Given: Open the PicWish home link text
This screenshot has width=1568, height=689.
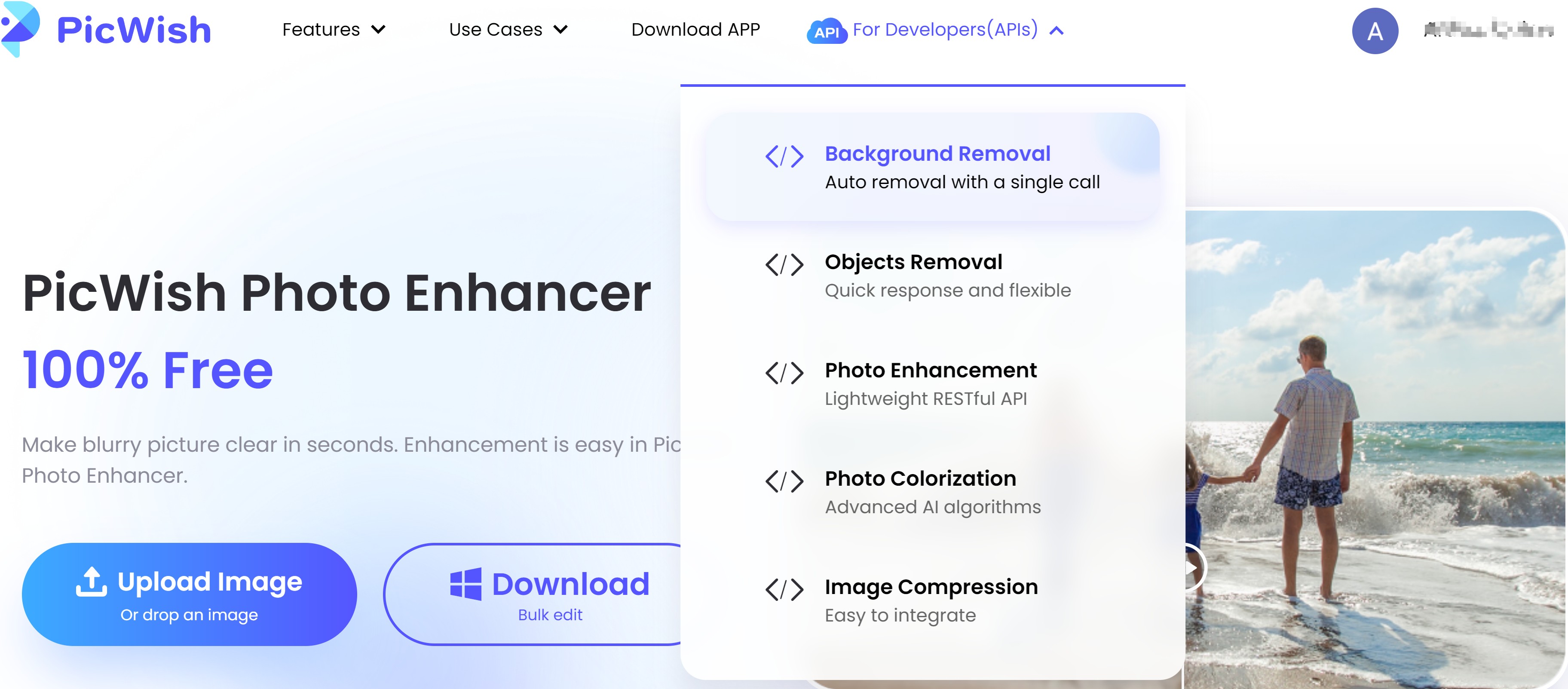Looking at the screenshot, I should click(x=134, y=30).
